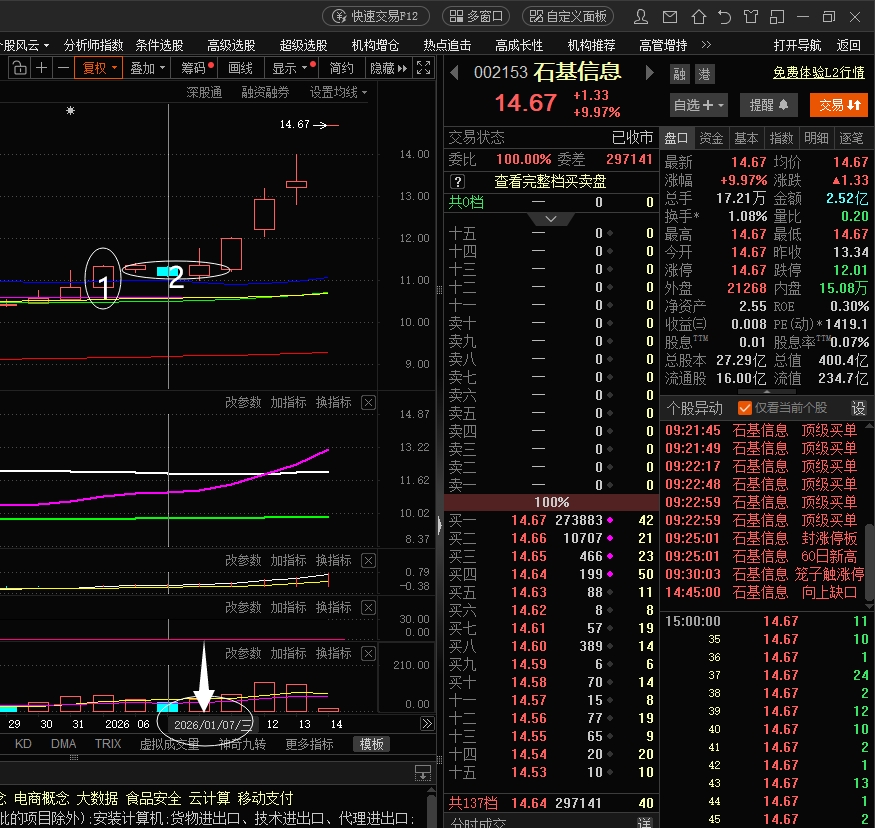Open 快速交易F12 quick trade button

(x=376, y=16)
